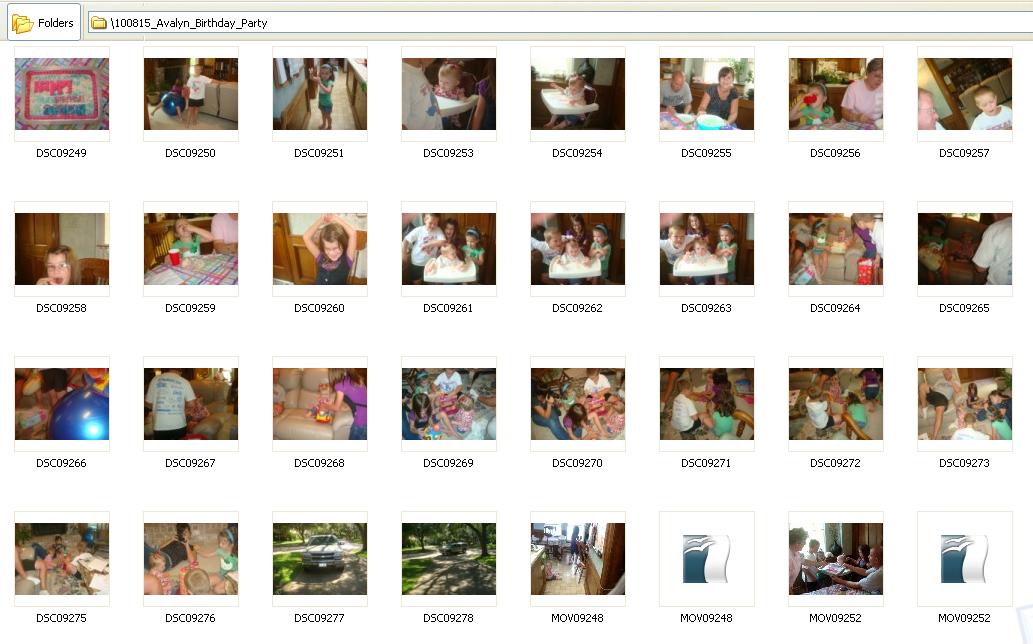Select the DSC09268 photo thumbnail
Image resolution: width=1033 pixels, height=644 pixels.
point(320,404)
